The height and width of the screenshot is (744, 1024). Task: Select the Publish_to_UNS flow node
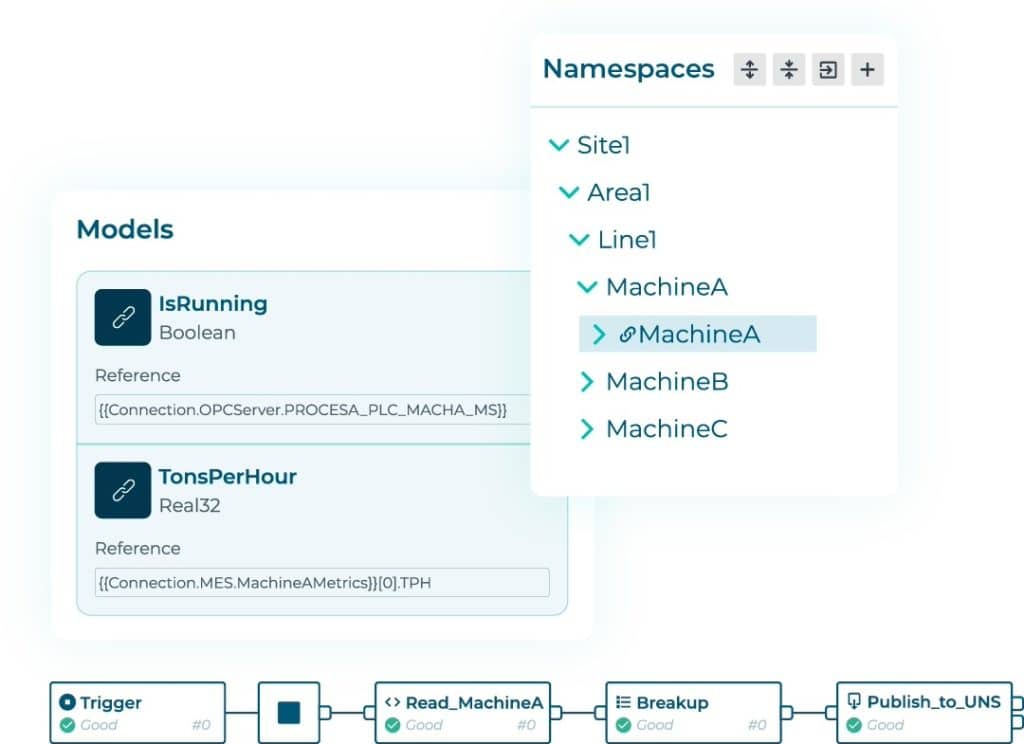(923, 712)
